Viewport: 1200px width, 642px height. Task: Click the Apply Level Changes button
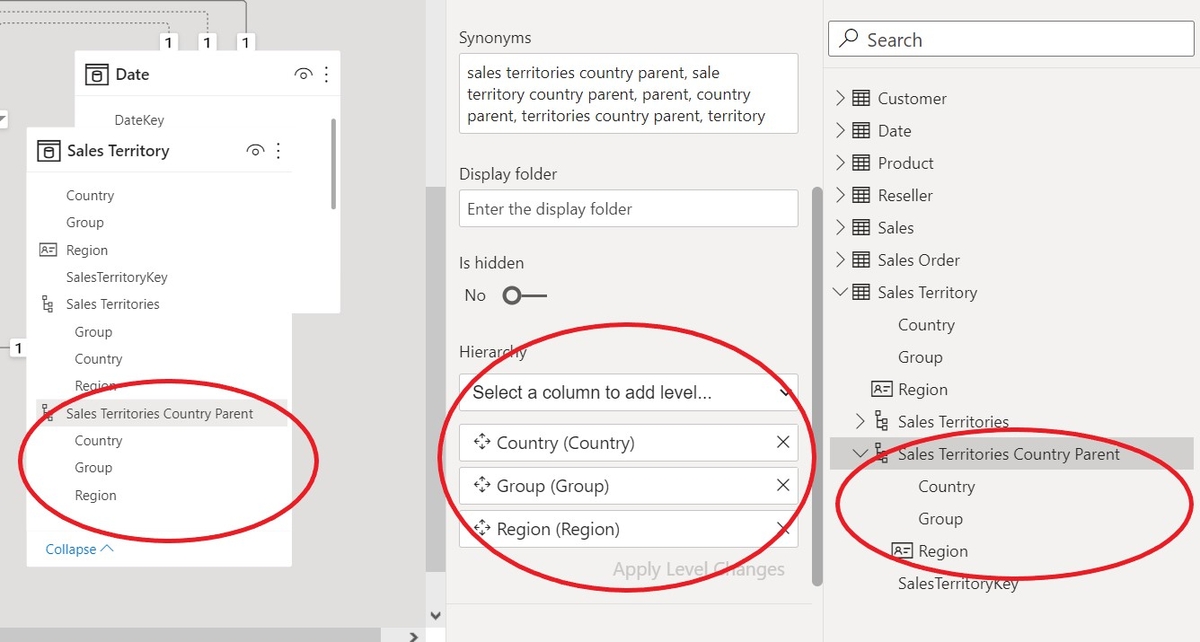click(699, 569)
